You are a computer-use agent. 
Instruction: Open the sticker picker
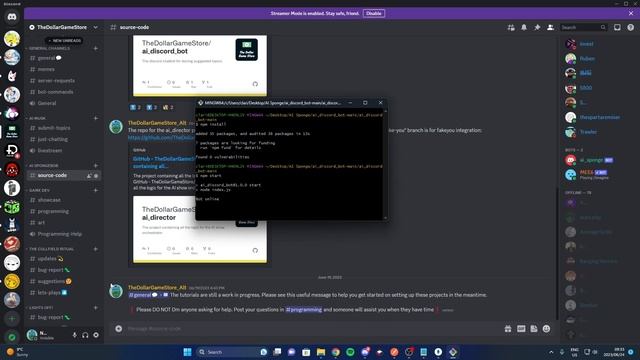534,329
